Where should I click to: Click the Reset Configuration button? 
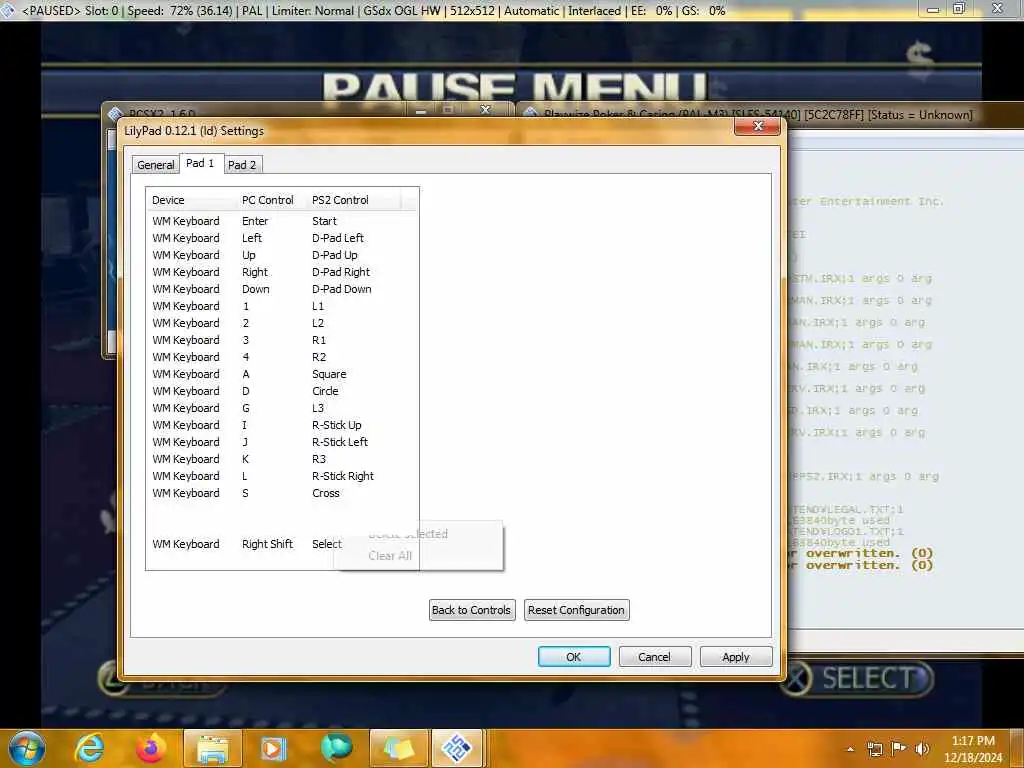click(x=576, y=610)
